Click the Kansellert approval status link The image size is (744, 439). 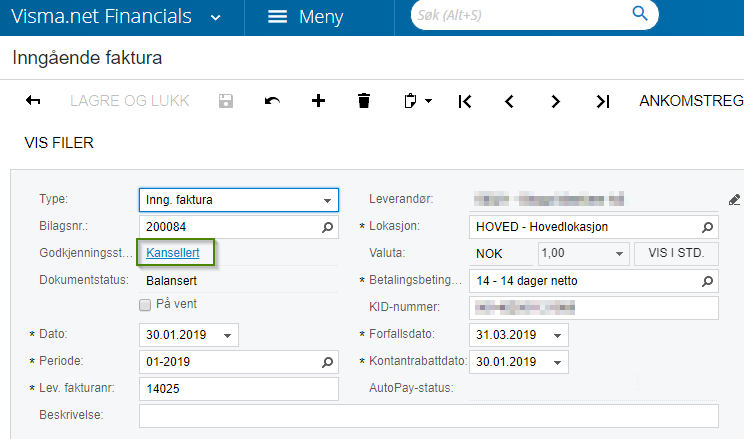pos(173,253)
